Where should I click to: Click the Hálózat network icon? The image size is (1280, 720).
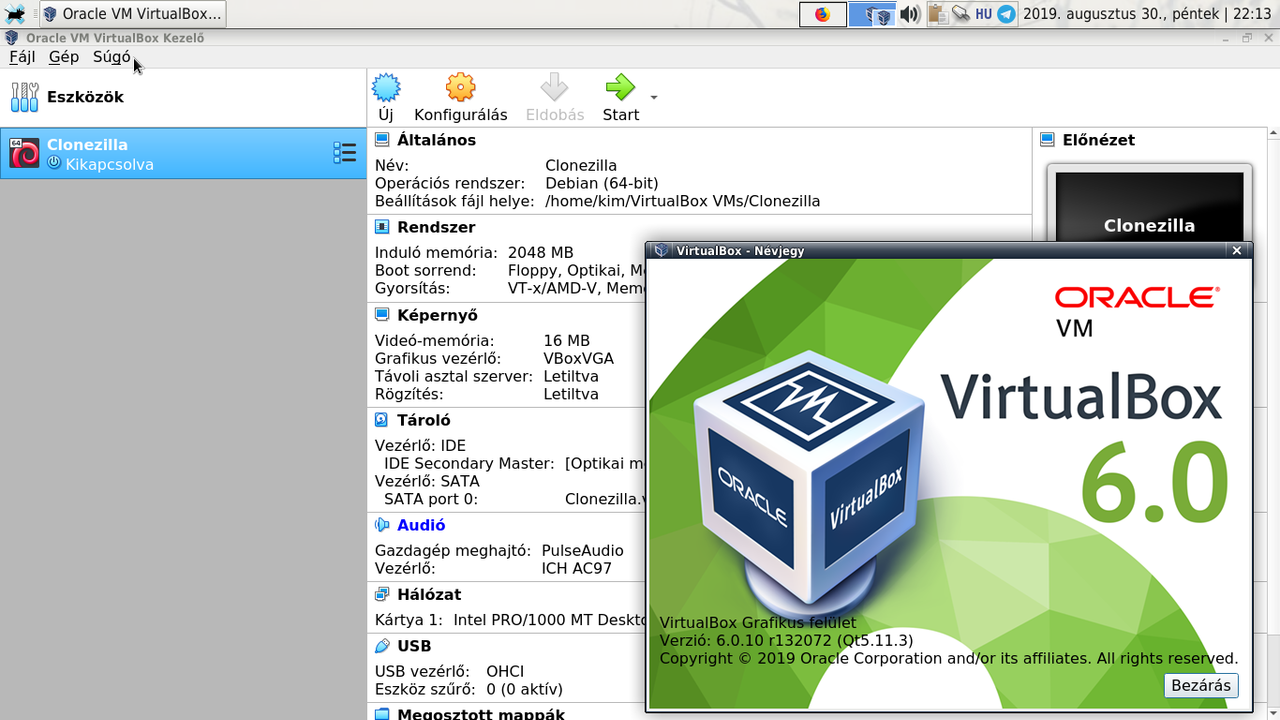pos(382,594)
